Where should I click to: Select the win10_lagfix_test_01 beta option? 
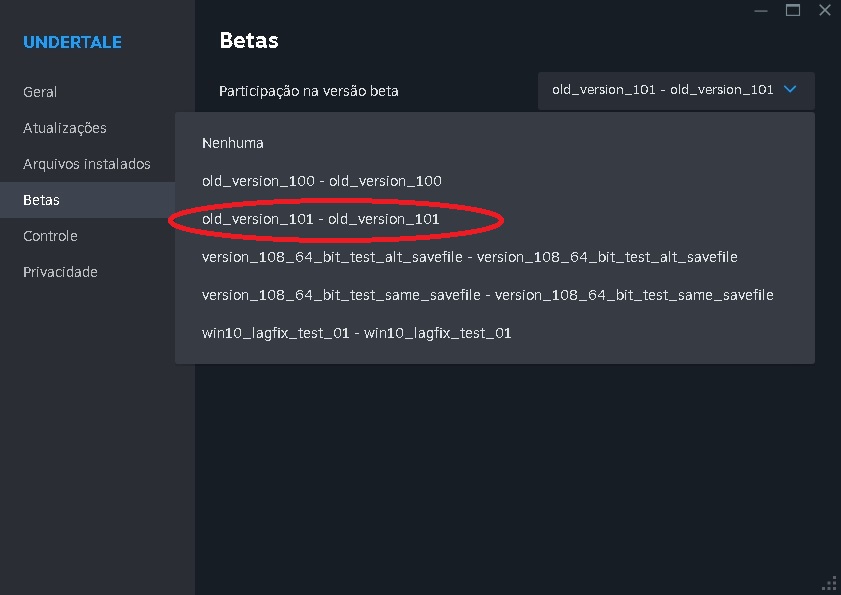[356, 333]
